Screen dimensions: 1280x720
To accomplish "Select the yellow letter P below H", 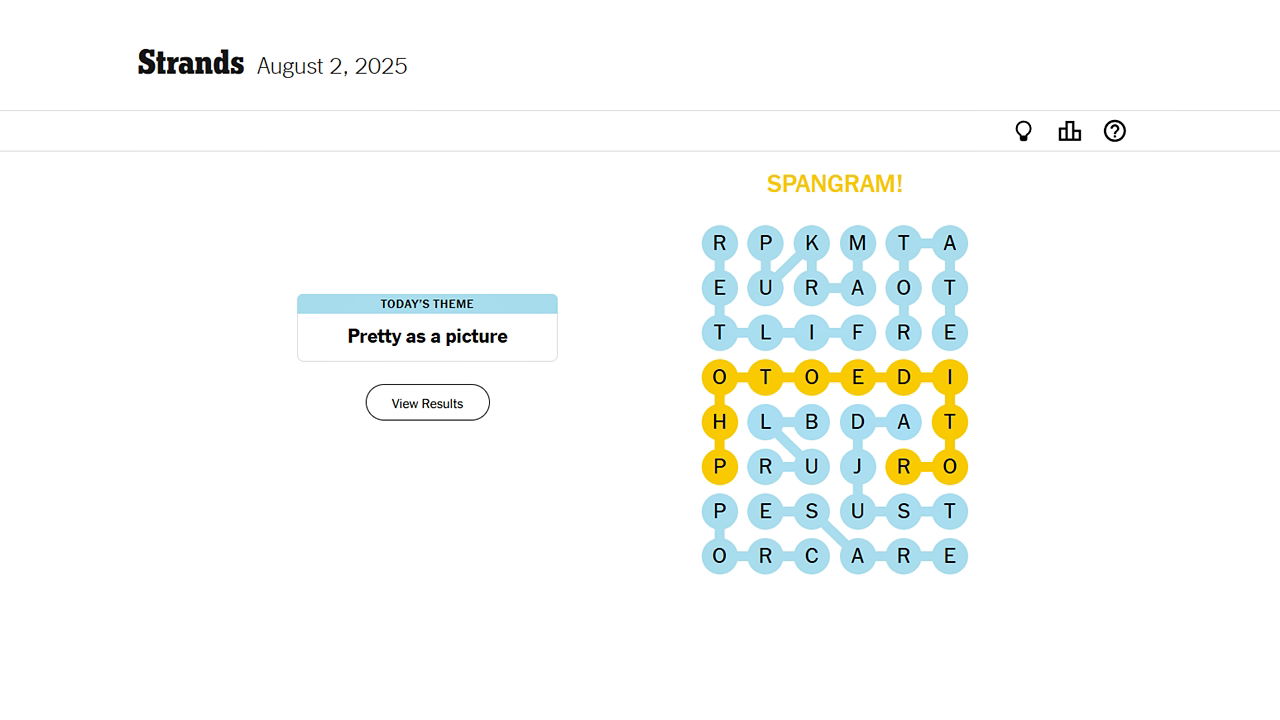I will (x=720, y=466).
